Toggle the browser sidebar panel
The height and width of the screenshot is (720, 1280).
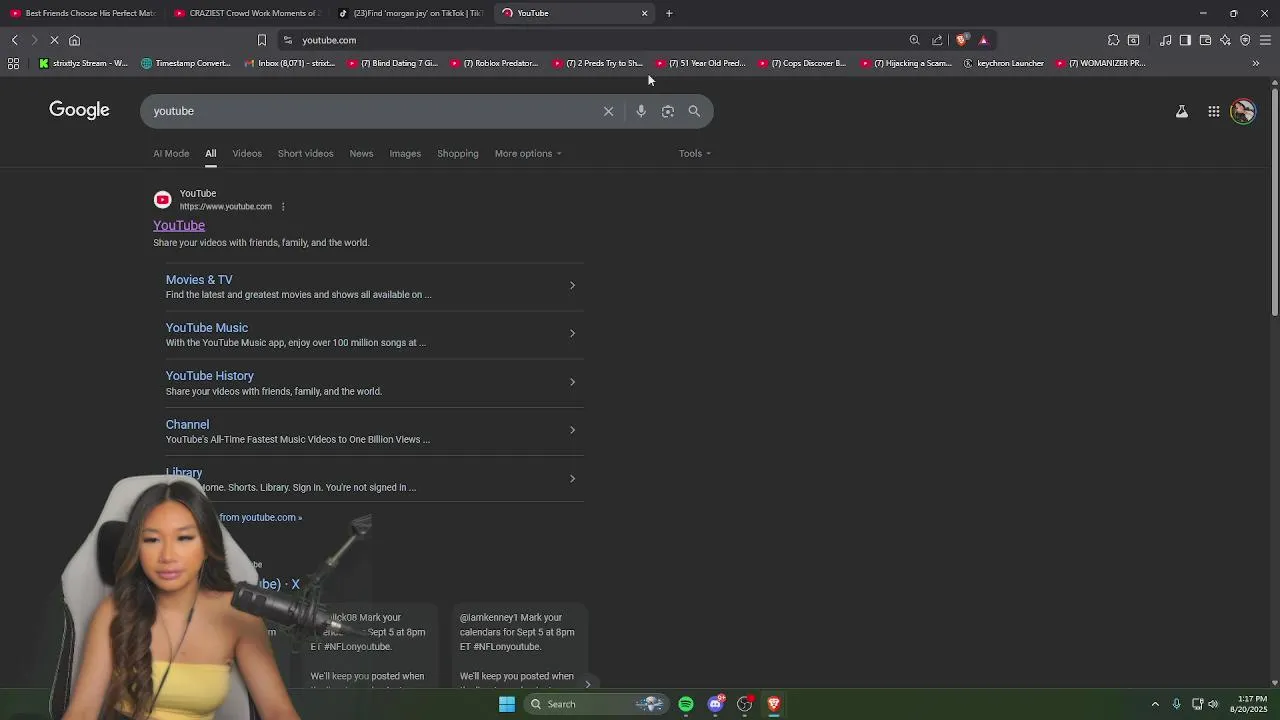tap(1185, 40)
